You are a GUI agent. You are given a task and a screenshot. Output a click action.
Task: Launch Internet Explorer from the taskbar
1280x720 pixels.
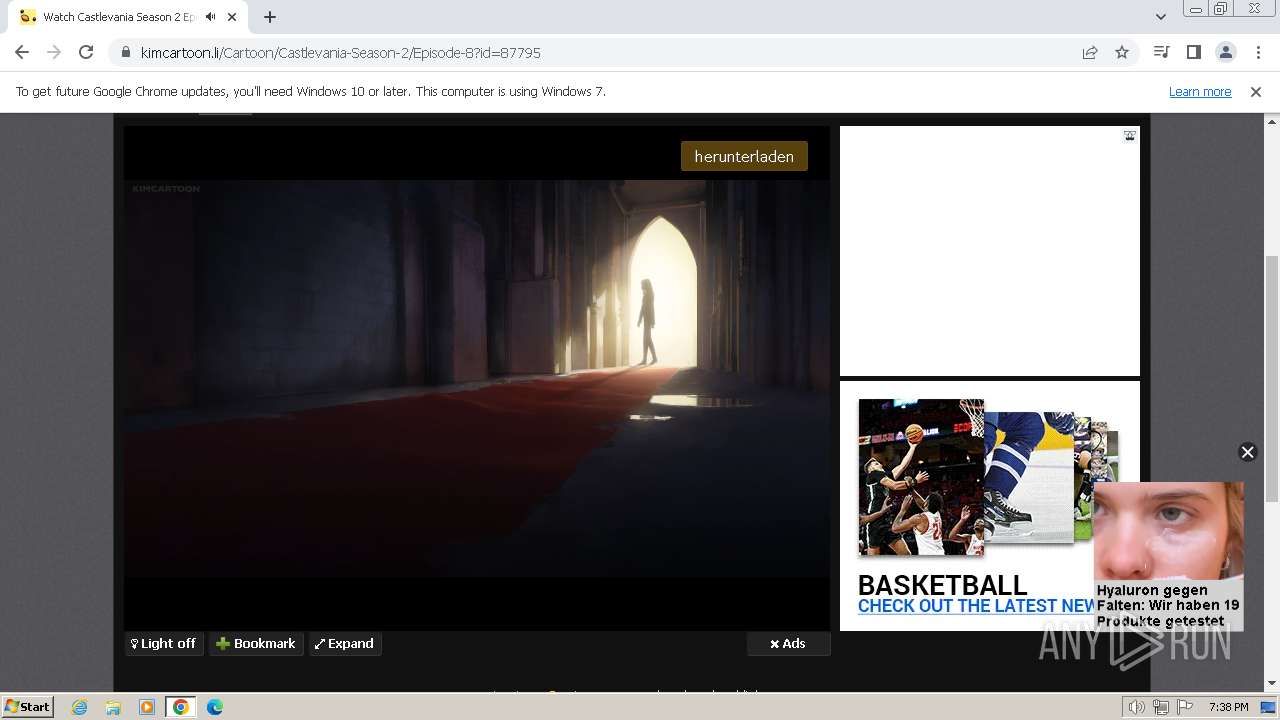pyautogui.click(x=80, y=706)
